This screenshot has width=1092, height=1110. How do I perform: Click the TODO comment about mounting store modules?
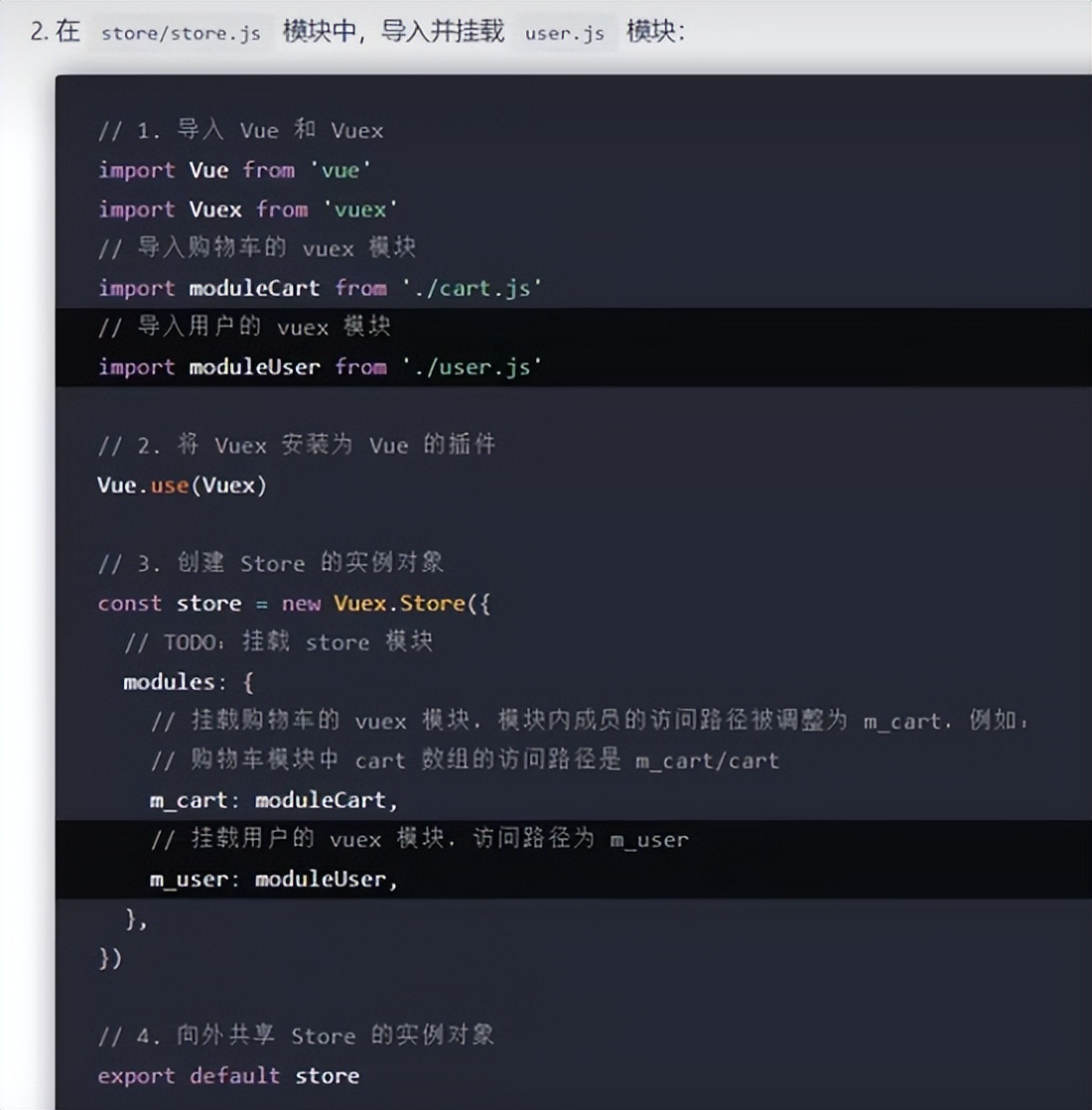tap(278, 642)
